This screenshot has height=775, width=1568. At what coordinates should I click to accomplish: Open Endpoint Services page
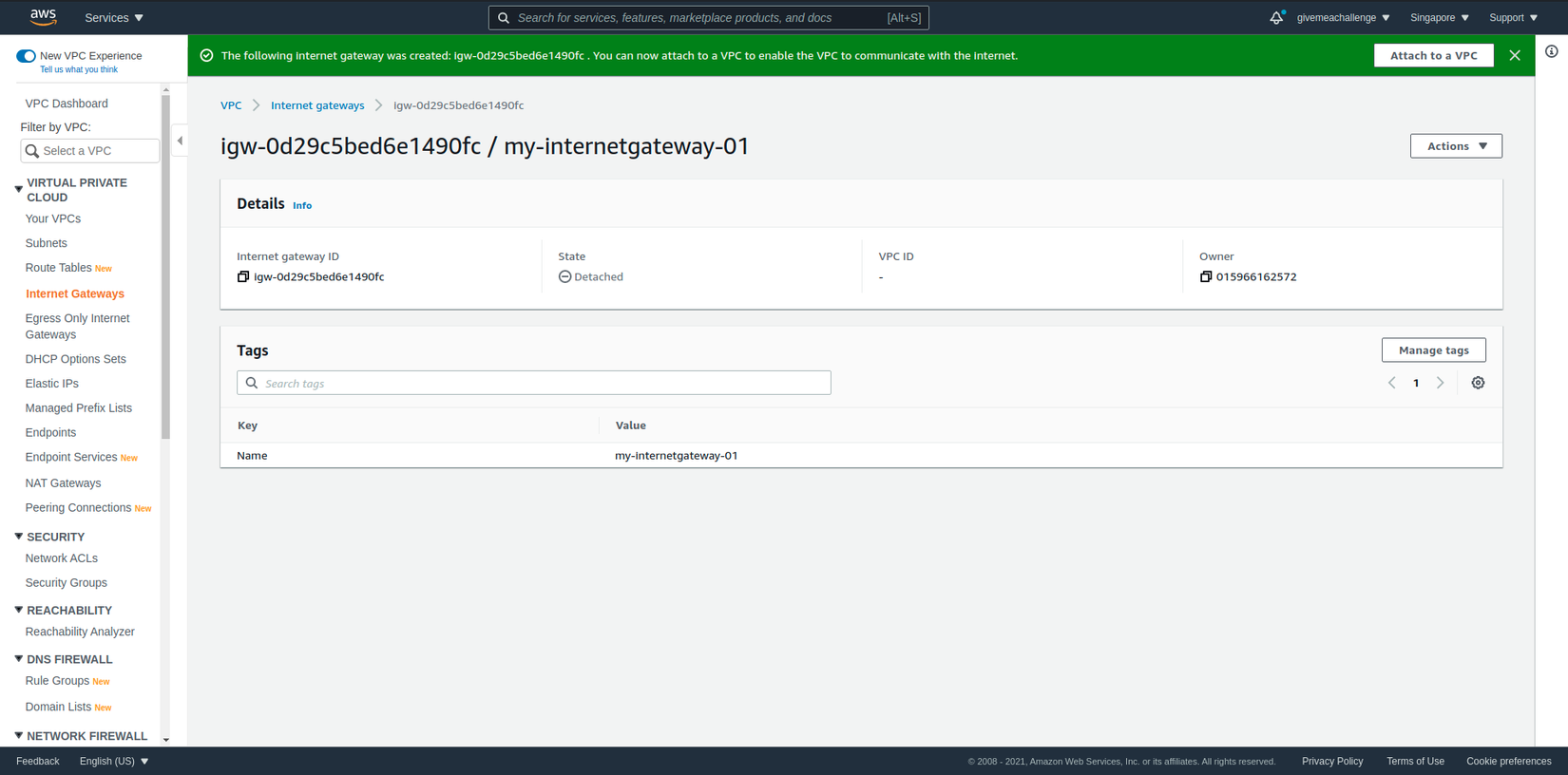coord(71,457)
